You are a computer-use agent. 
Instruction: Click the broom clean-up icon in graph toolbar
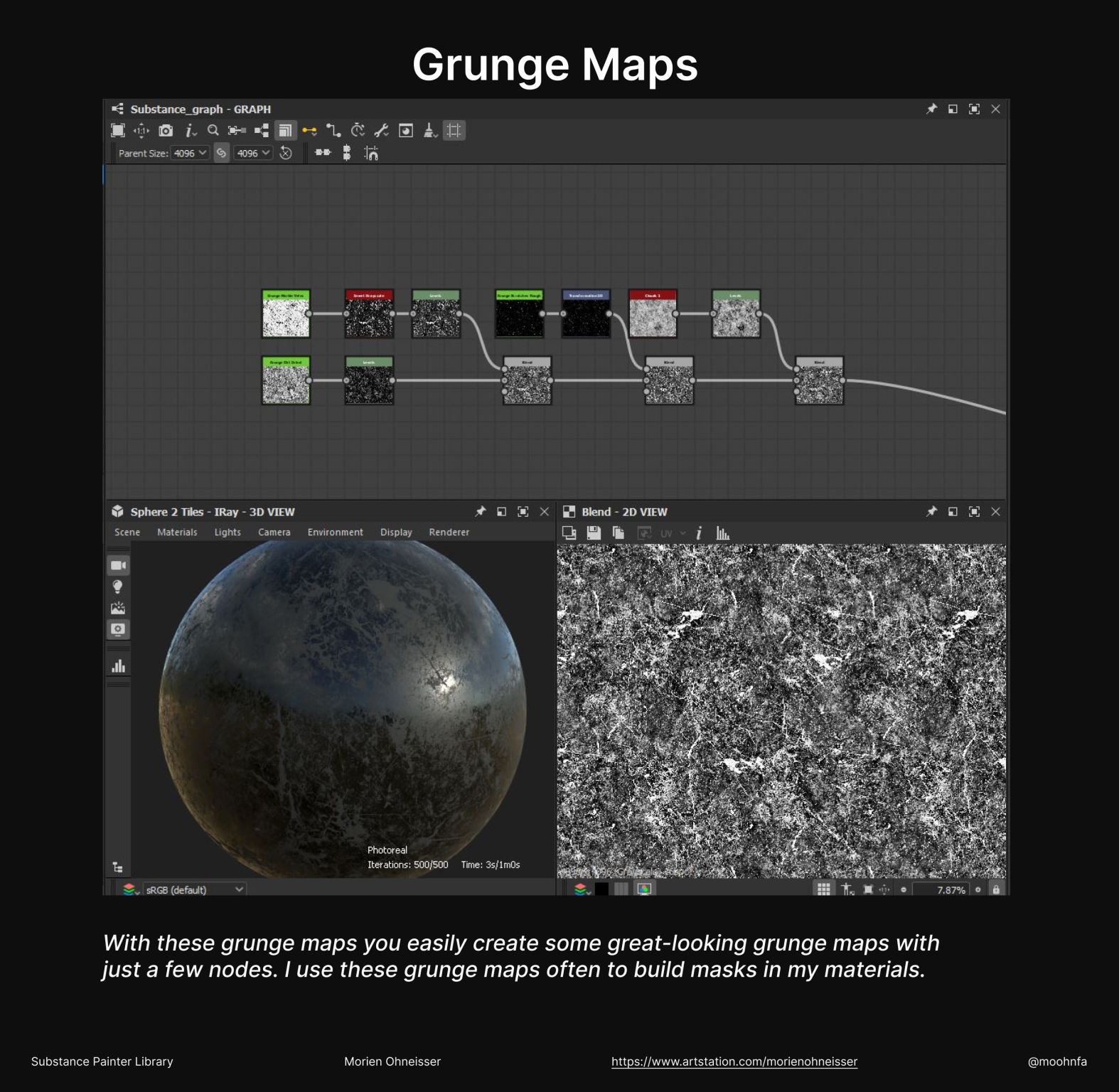[x=430, y=130]
